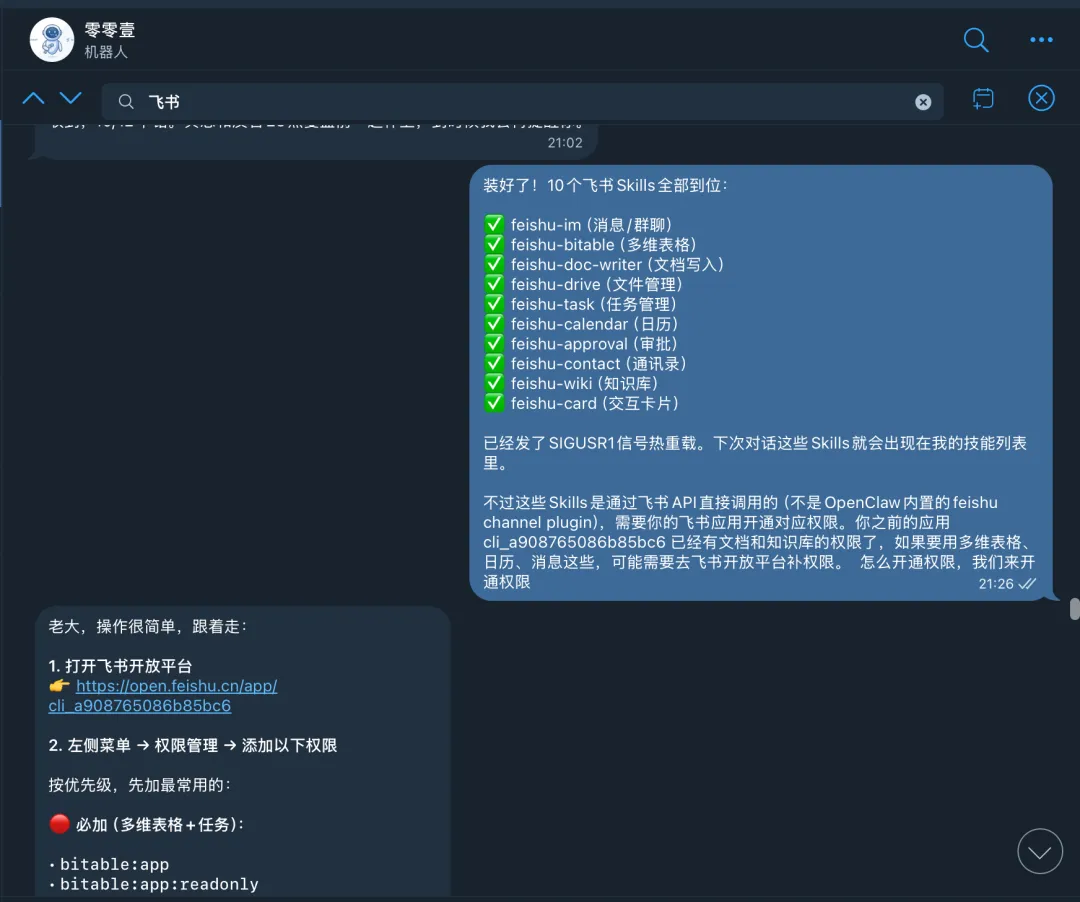Click the feishu-approval (审批) line
Viewport: 1080px width, 902px height.
(x=594, y=344)
